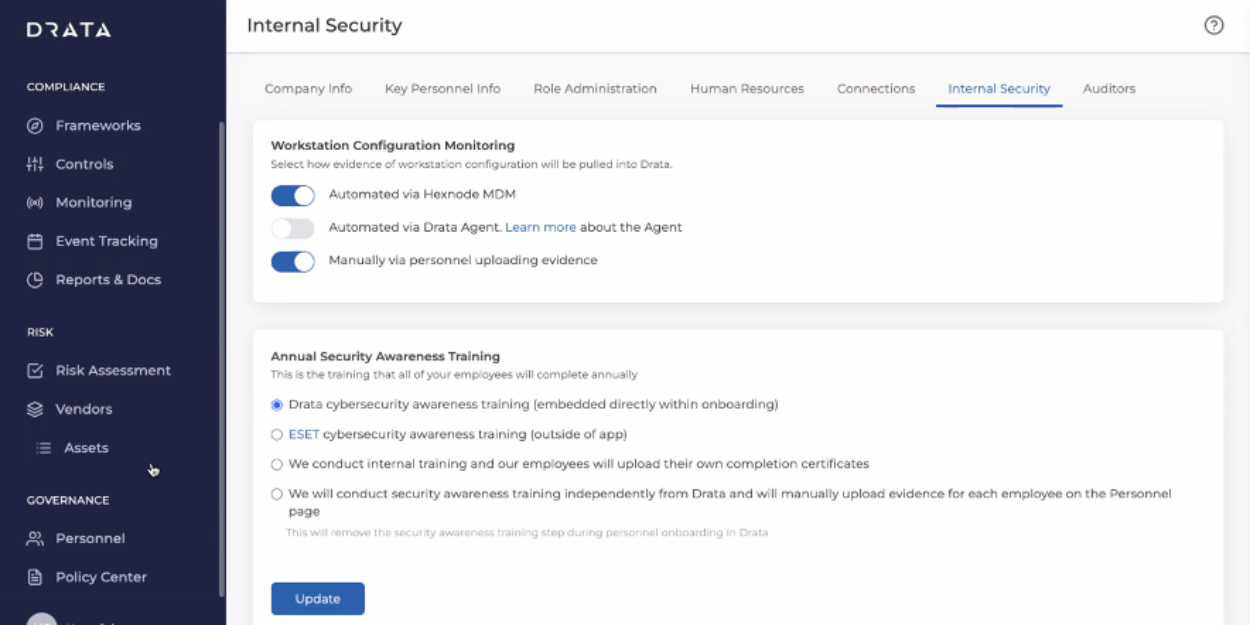
Task: Click the Risk Assessment checkbox icon
Action: pos(35,371)
